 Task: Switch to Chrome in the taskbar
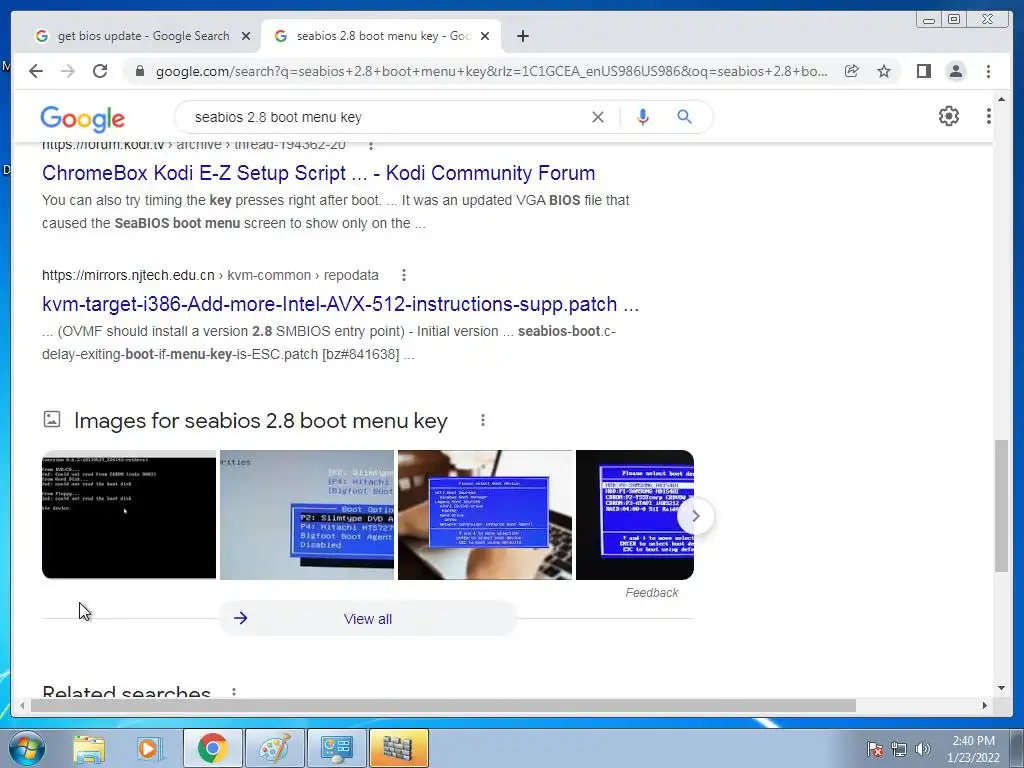212,748
